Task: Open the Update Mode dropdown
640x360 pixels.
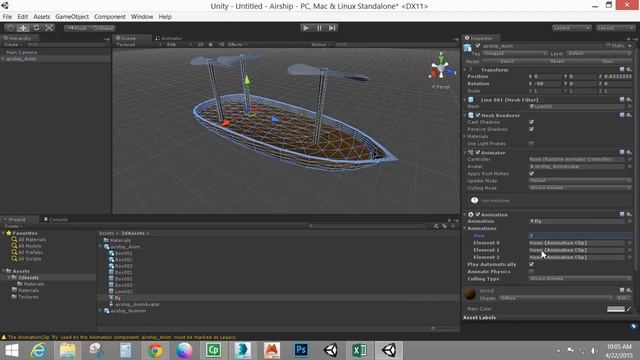Action: (x=580, y=181)
